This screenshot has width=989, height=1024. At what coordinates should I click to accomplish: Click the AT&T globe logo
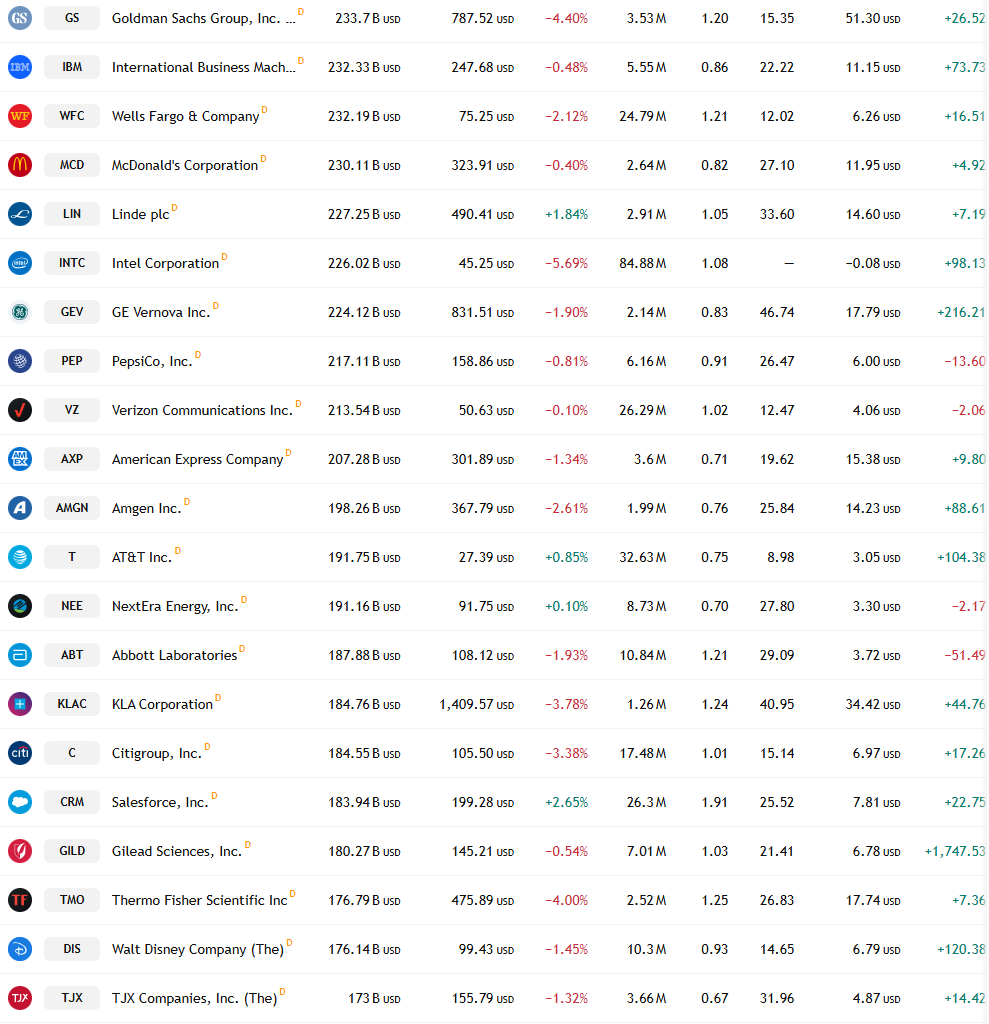tap(20, 557)
